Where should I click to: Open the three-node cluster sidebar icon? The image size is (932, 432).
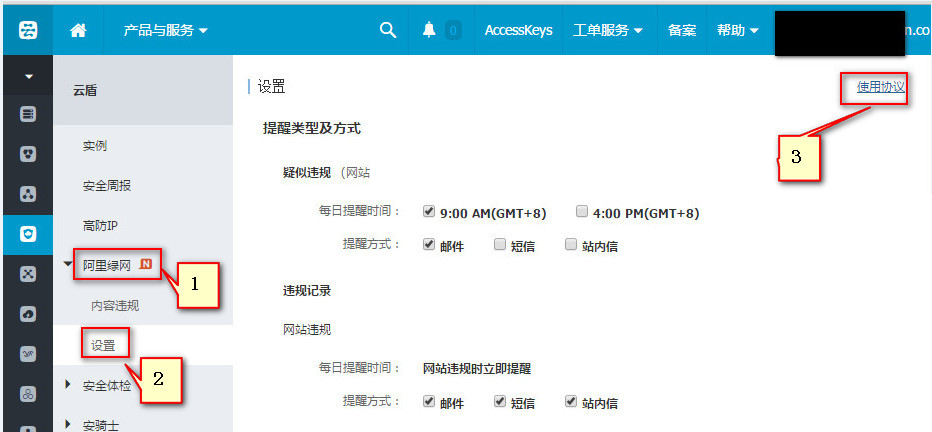(x=28, y=194)
